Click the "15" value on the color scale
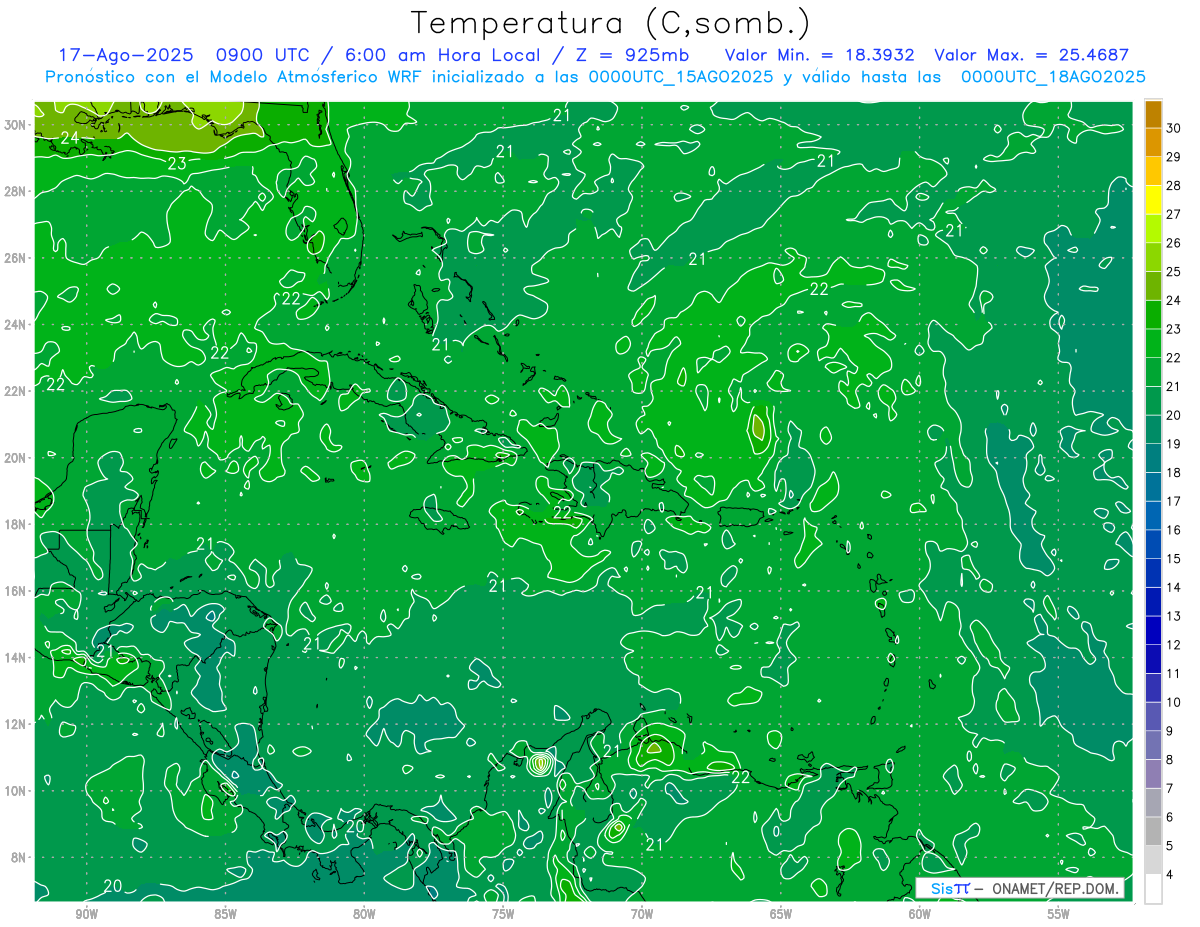1200x927 pixels. coord(1174,558)
